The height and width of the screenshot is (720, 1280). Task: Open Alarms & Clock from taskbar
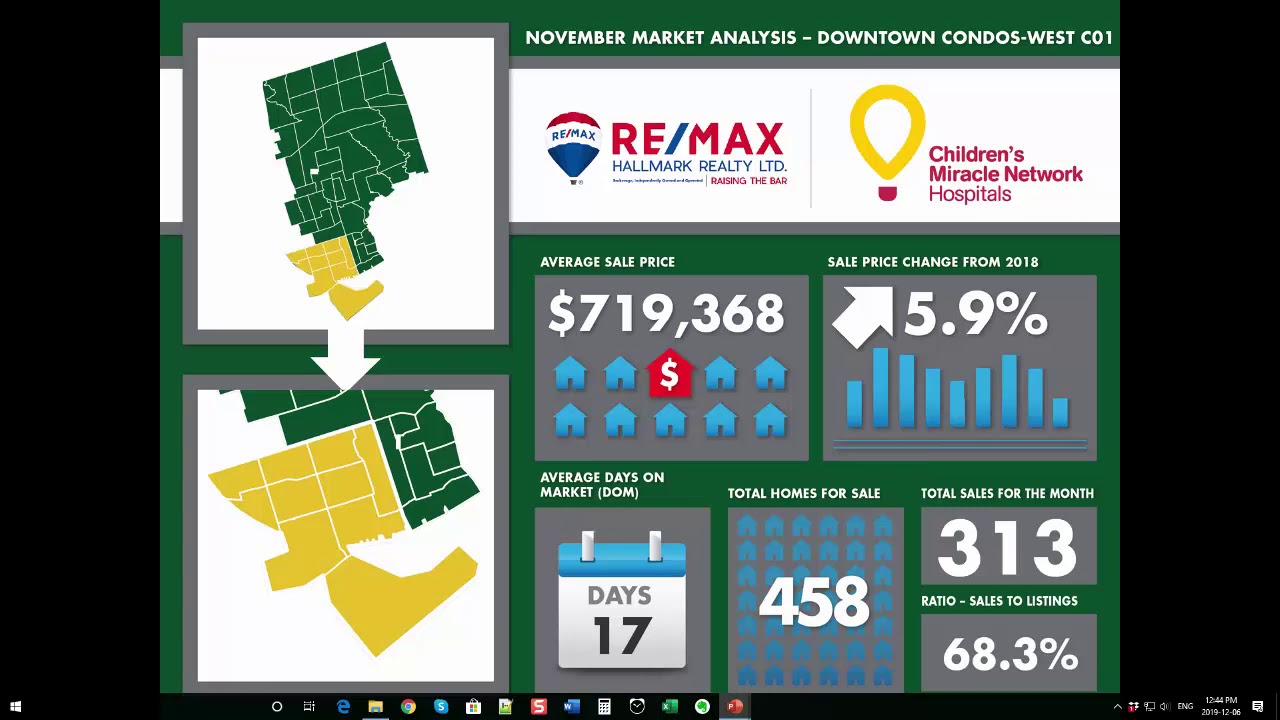(x=637, y=707)
